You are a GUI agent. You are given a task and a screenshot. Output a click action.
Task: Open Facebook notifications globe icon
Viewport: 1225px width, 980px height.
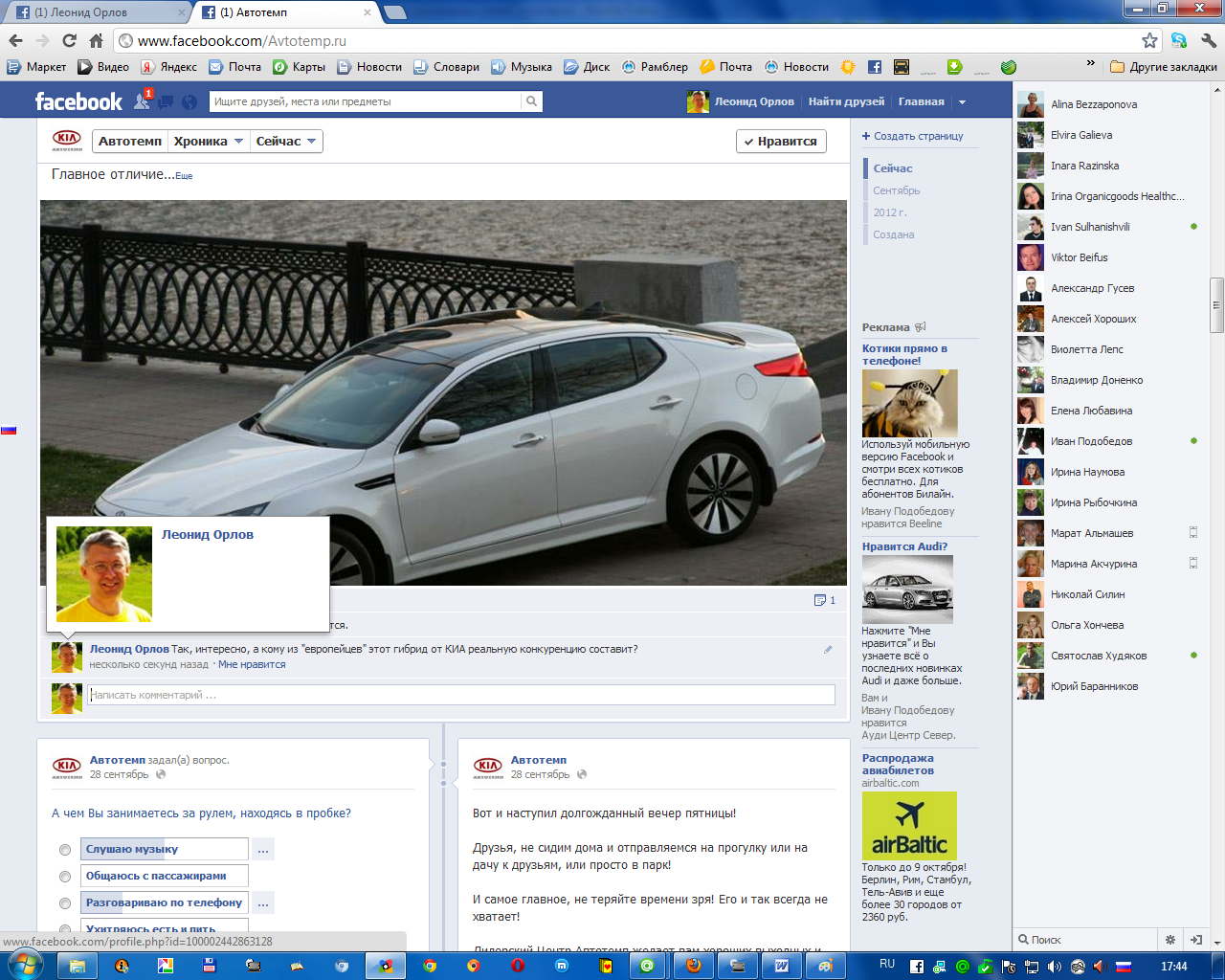189,101
